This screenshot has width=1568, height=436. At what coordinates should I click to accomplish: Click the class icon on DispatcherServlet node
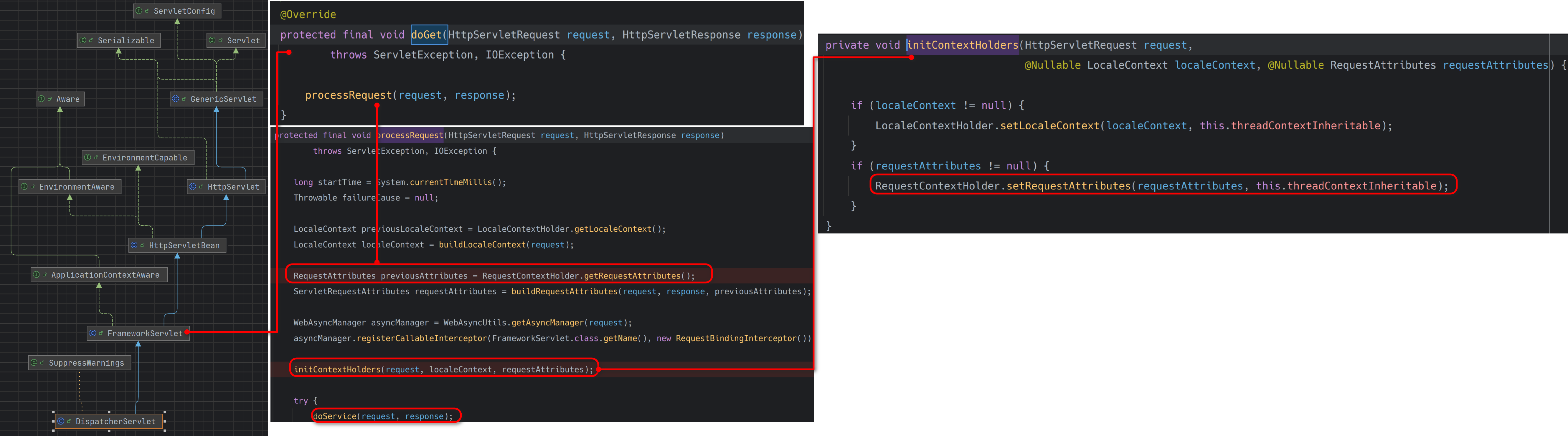[x=61, y=421]
